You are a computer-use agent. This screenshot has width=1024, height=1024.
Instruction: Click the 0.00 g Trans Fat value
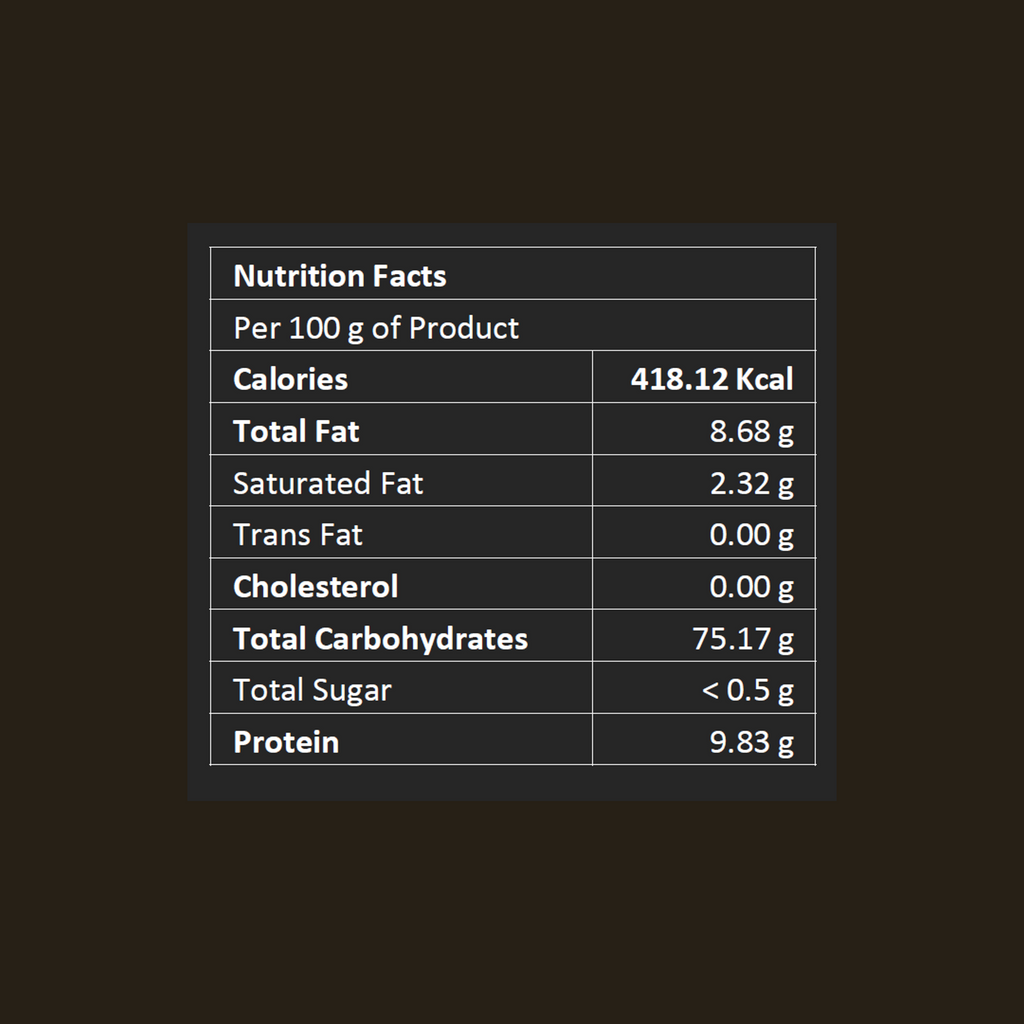[751, 535]
